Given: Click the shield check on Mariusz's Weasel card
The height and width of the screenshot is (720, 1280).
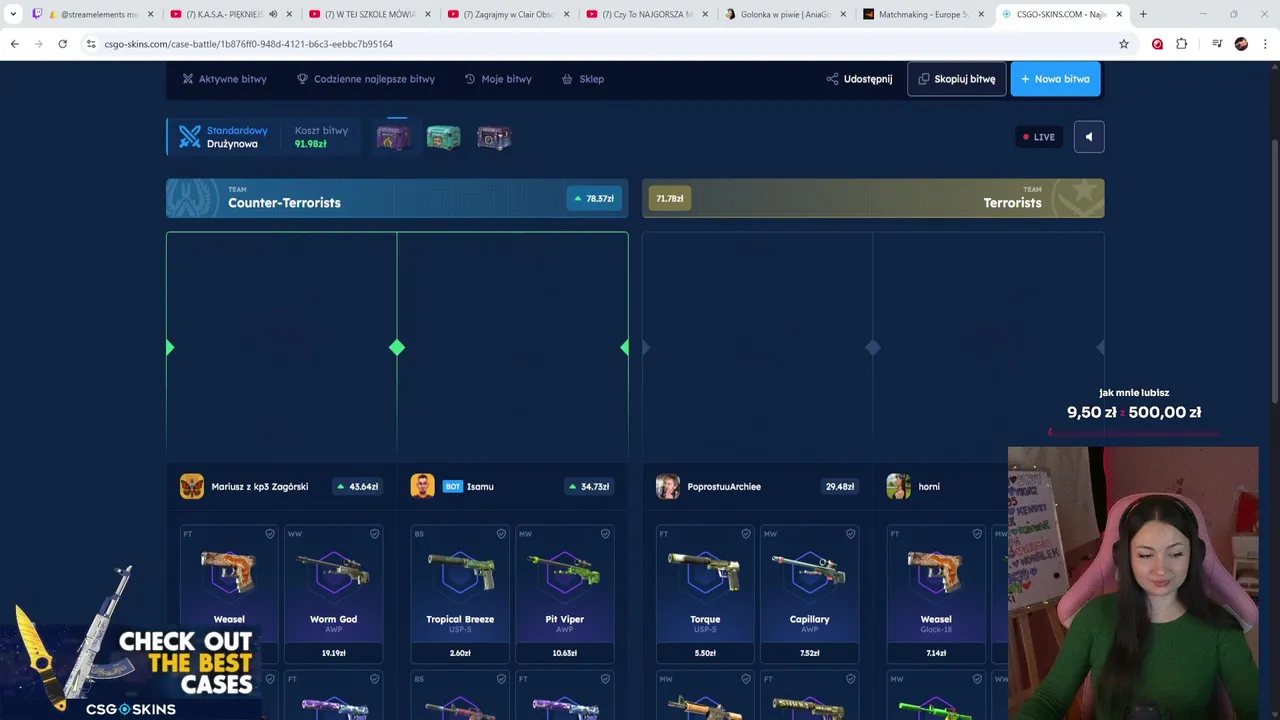Looking at the screenshot, I should (x=270, y=534).
